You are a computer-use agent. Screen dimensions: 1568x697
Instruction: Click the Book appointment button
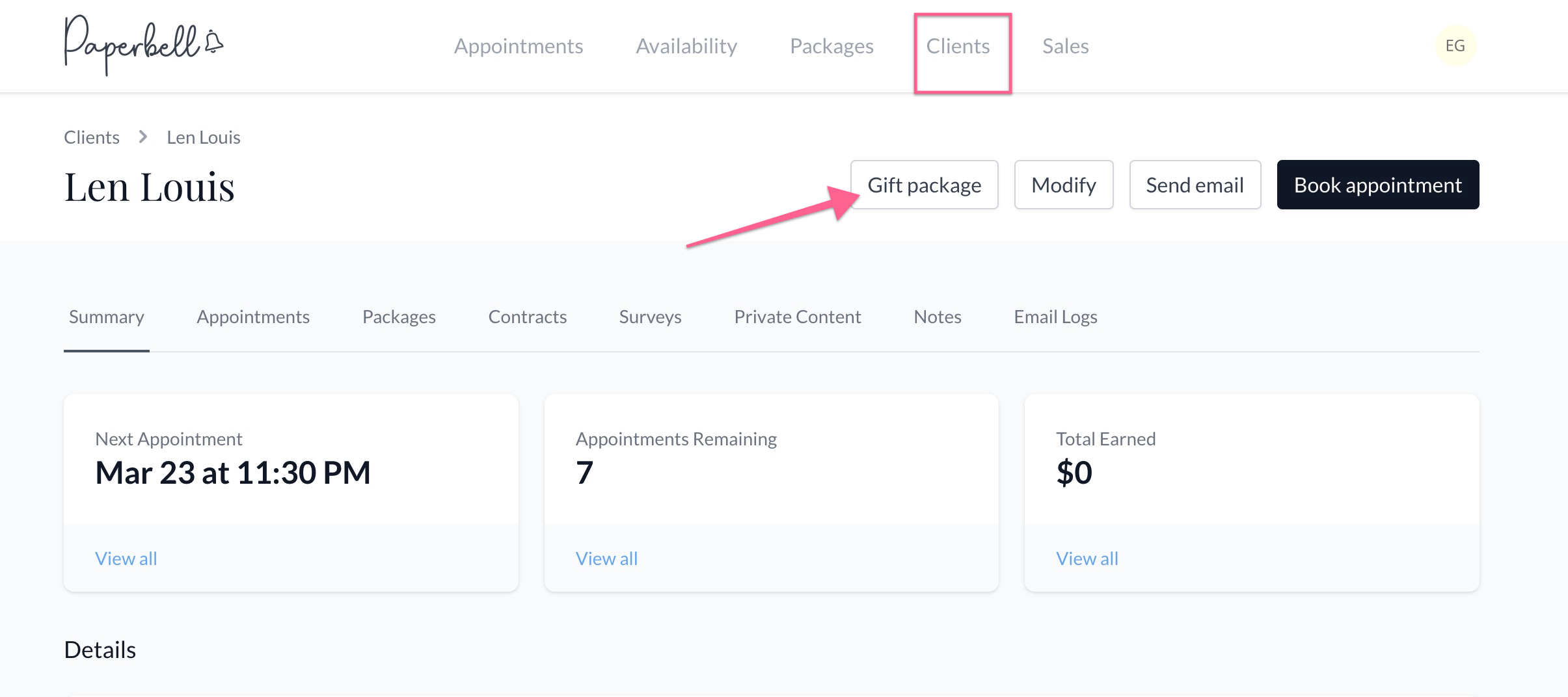[1377, 185]
